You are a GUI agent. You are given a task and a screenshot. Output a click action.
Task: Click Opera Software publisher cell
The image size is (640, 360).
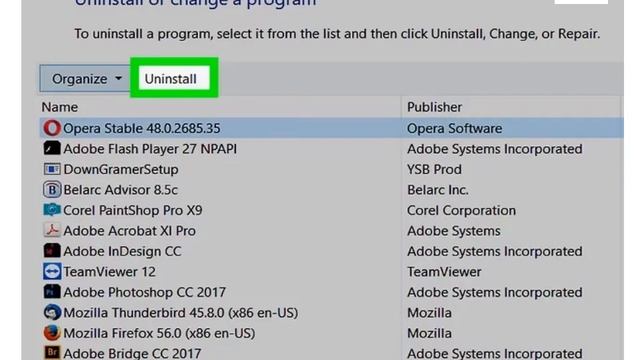pos(454,128)
